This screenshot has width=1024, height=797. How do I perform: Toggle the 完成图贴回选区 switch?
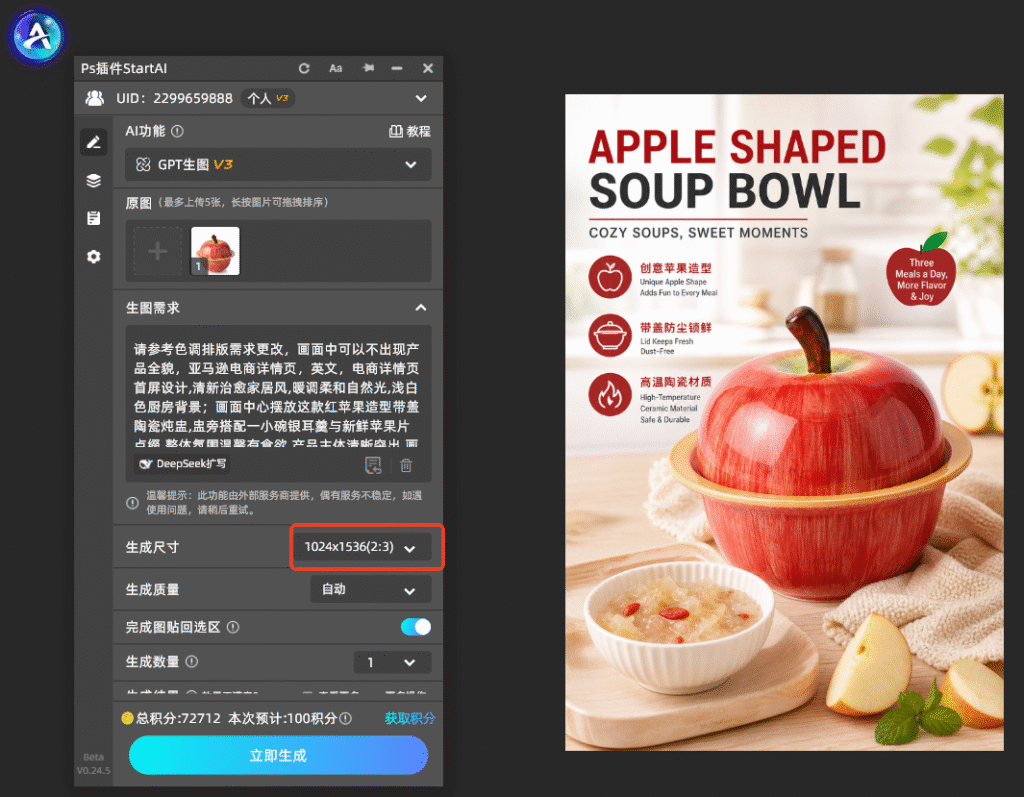point(416,627)
